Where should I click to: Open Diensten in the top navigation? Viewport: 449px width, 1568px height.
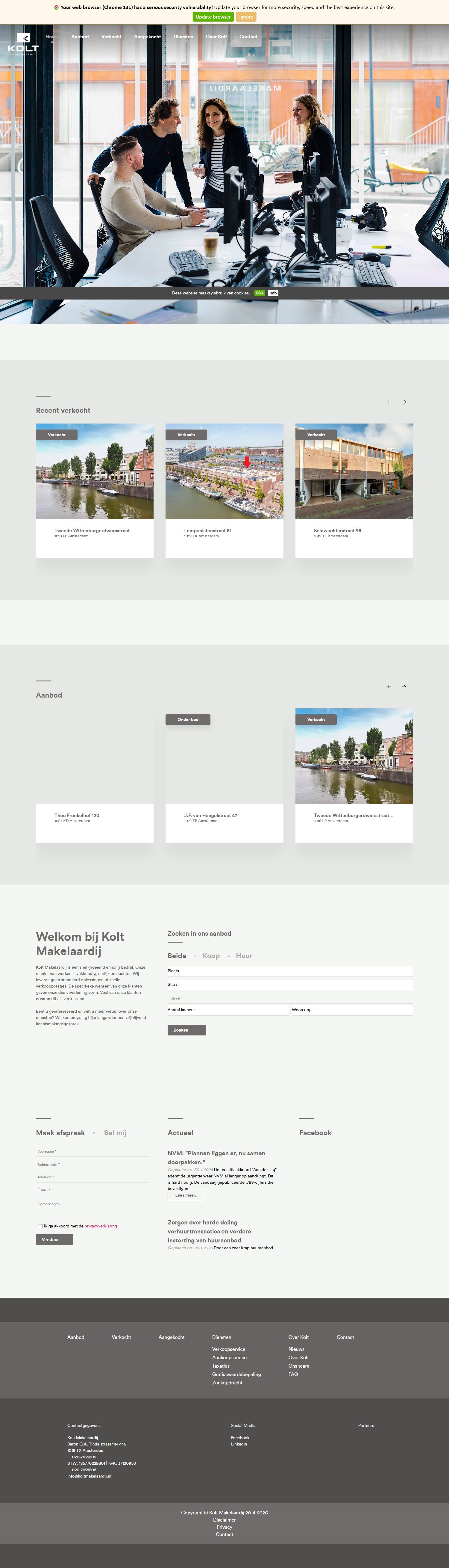pyautogui.click(x=183, y=37)
